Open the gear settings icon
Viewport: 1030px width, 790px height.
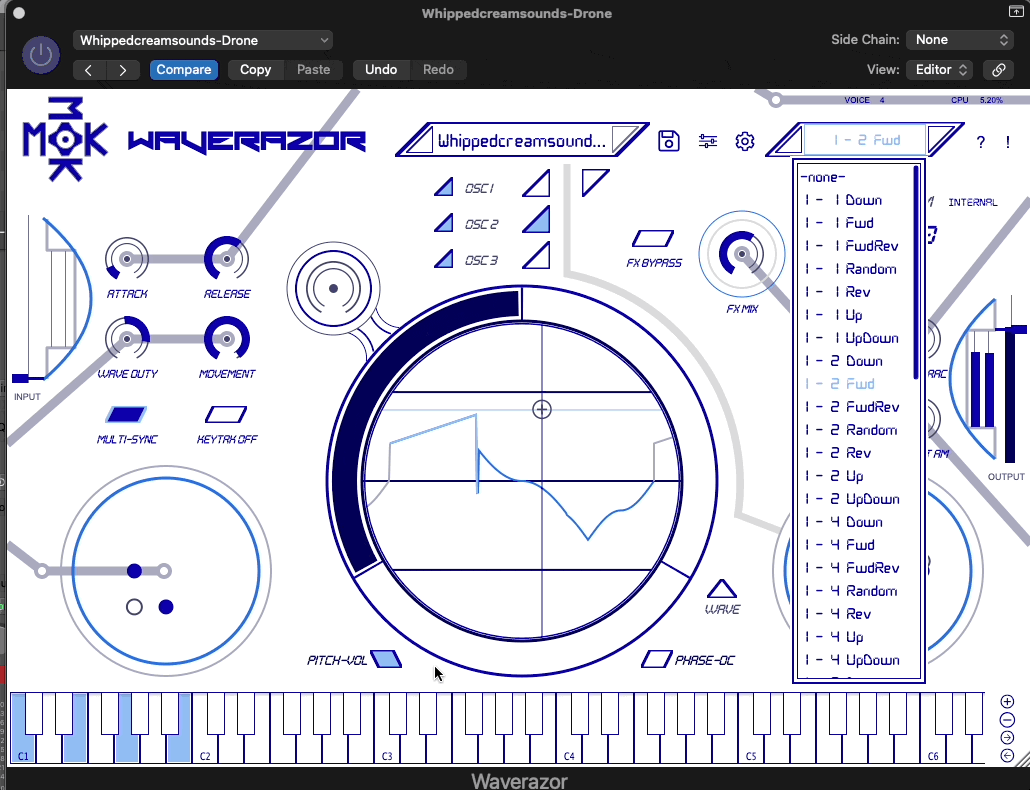click(745, 141)
